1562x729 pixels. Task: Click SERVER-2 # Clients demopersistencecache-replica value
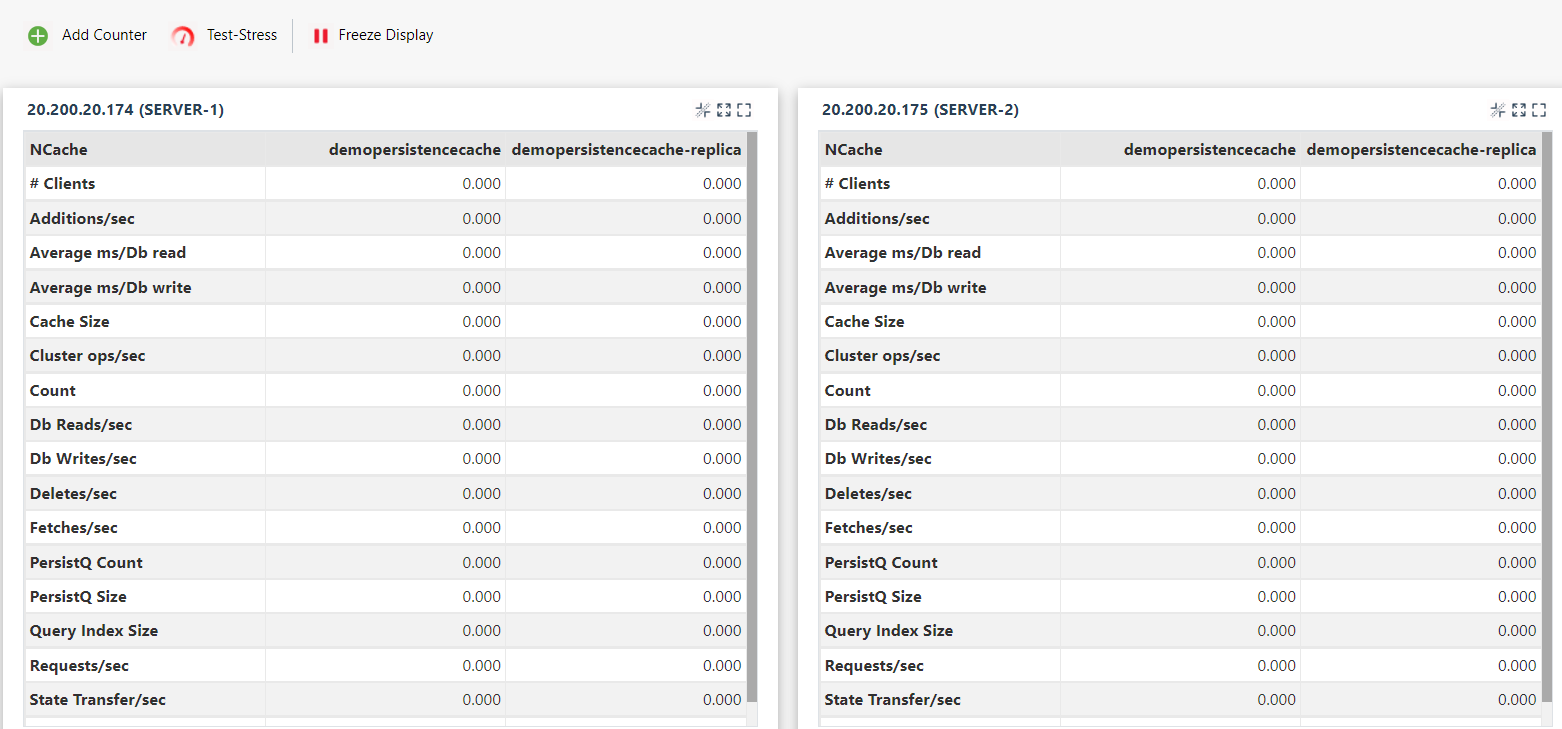[1517, 184]
